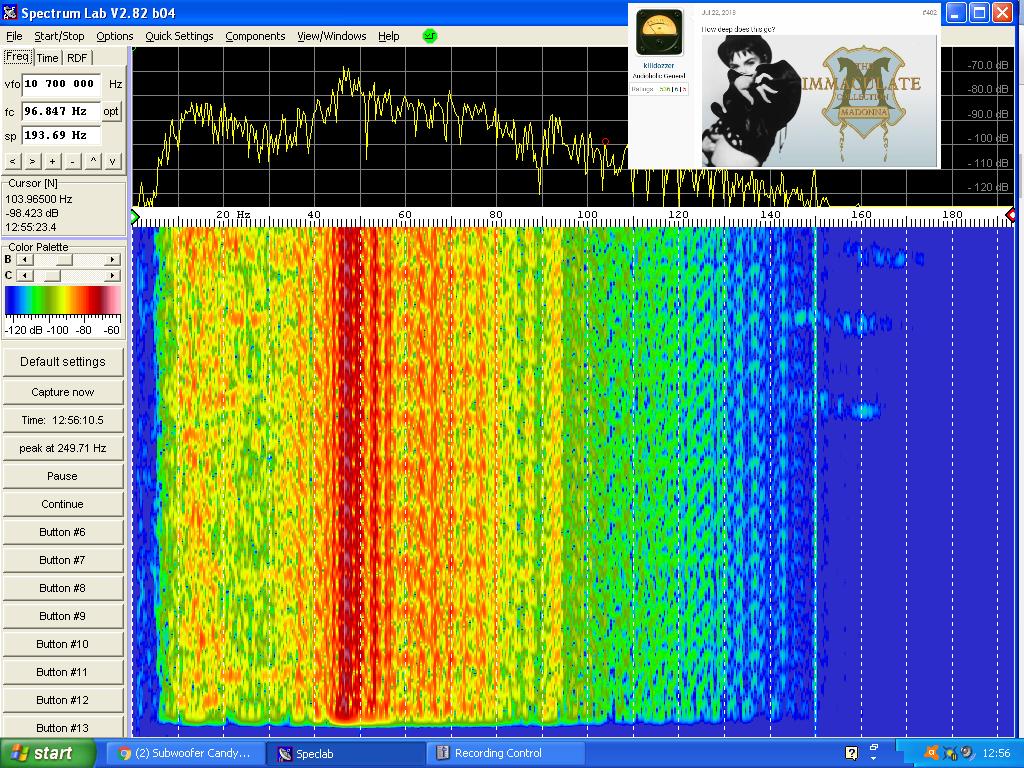Click the '^' up arrow button

[93, 161]
